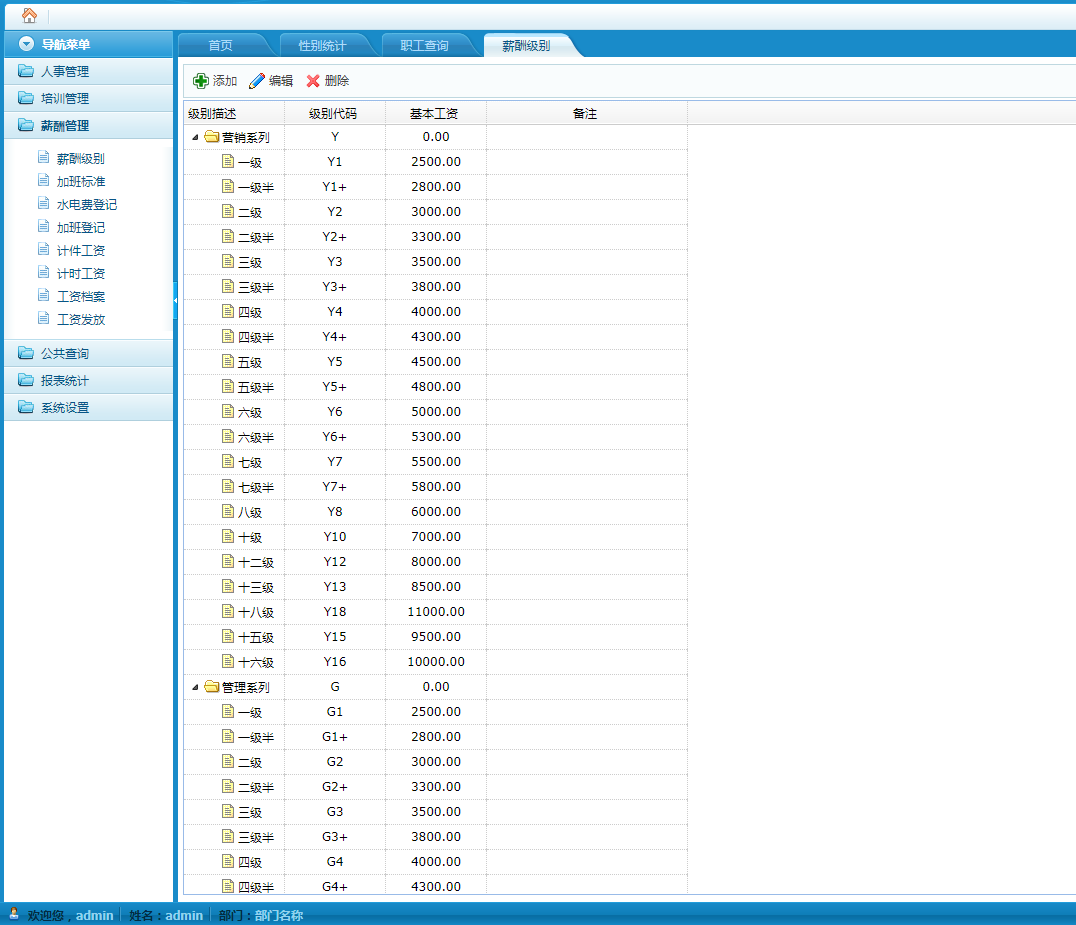Viewport: 1076px width, 925px height.
Task: Switch to the 首页 tab
Action: click(220, 45)
